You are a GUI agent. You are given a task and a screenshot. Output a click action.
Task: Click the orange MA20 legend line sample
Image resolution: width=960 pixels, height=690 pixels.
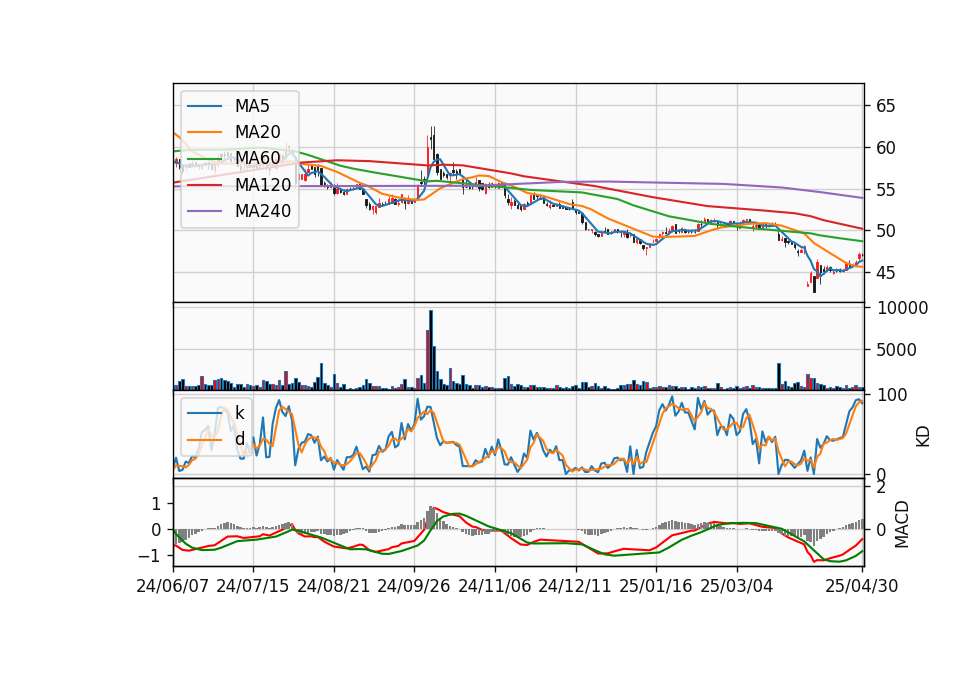pyautogui.click(x=204, y=132)
